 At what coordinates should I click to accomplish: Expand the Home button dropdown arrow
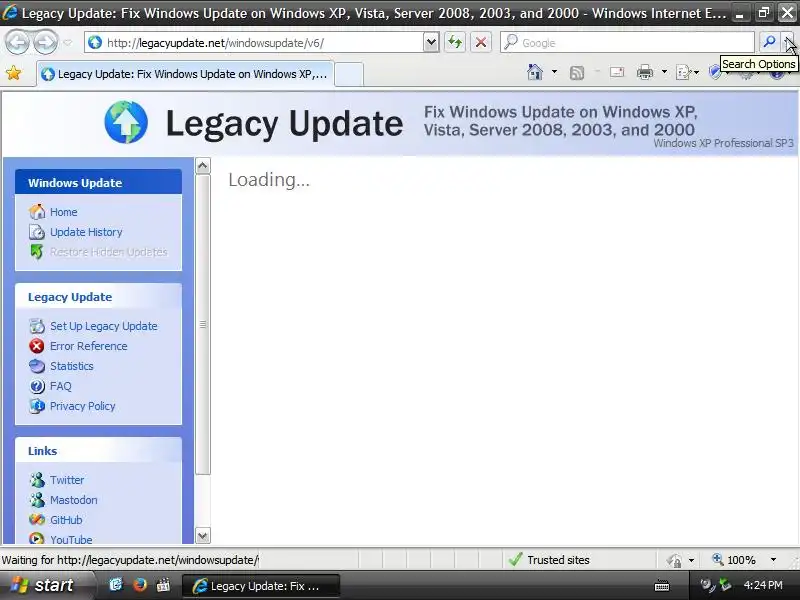coord(554,72)
